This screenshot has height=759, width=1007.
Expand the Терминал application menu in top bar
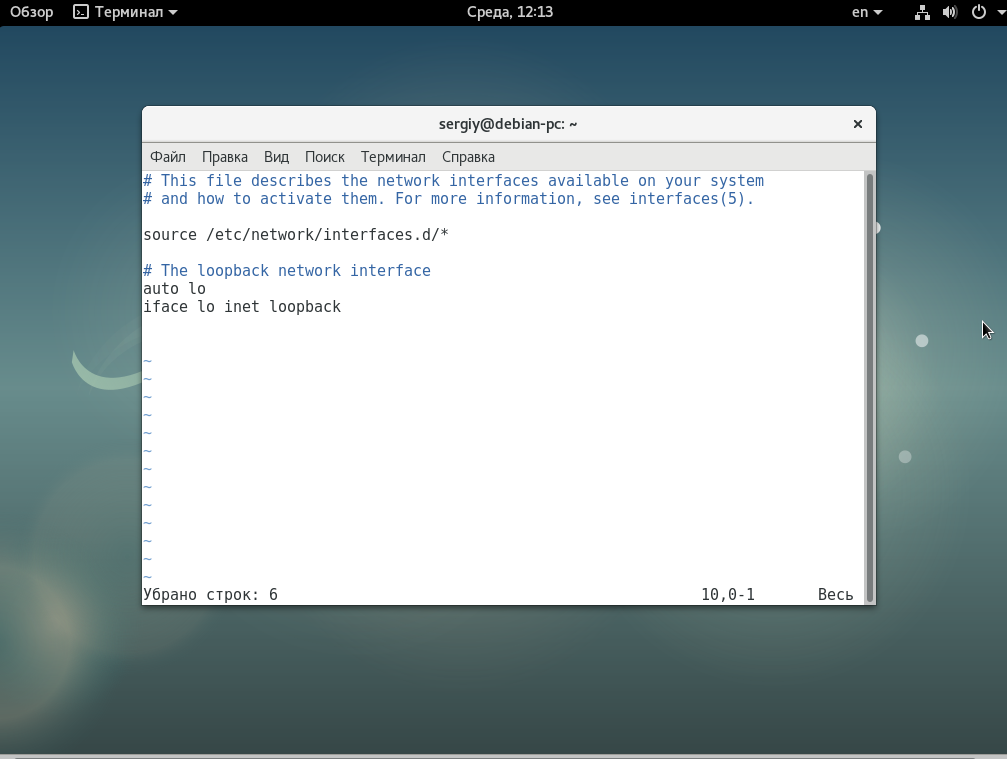(x=125, y=12)
